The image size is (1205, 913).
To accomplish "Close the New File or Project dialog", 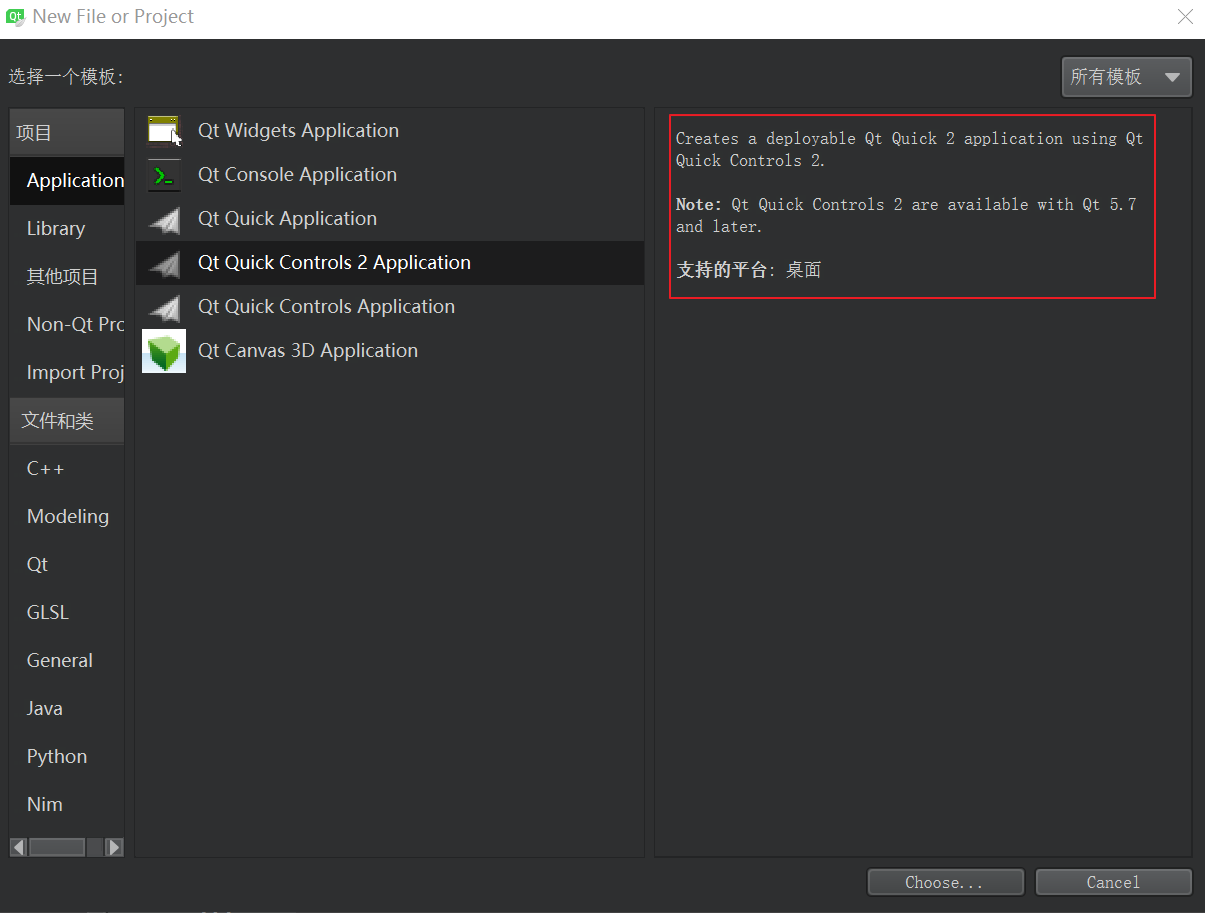I will tap(1185, 17).
